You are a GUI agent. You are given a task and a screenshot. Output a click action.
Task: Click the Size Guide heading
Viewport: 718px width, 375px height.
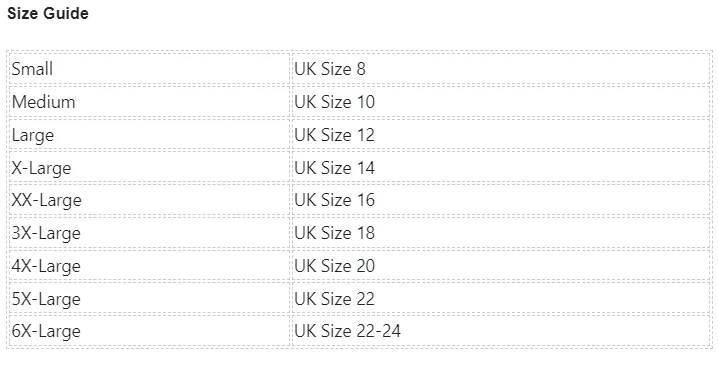tap(48, 13)
